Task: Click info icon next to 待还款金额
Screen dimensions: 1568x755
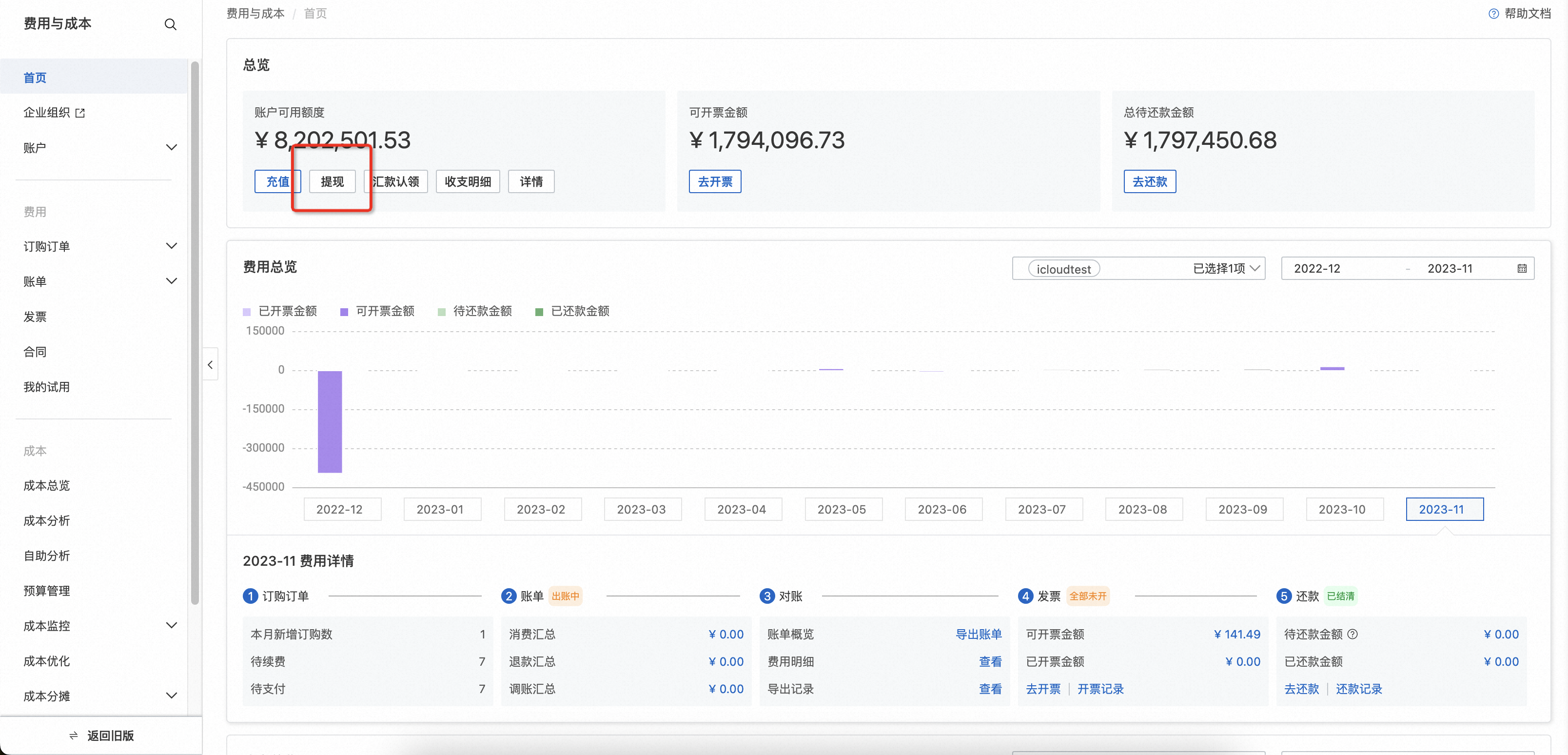Action: coord(1352,634)
